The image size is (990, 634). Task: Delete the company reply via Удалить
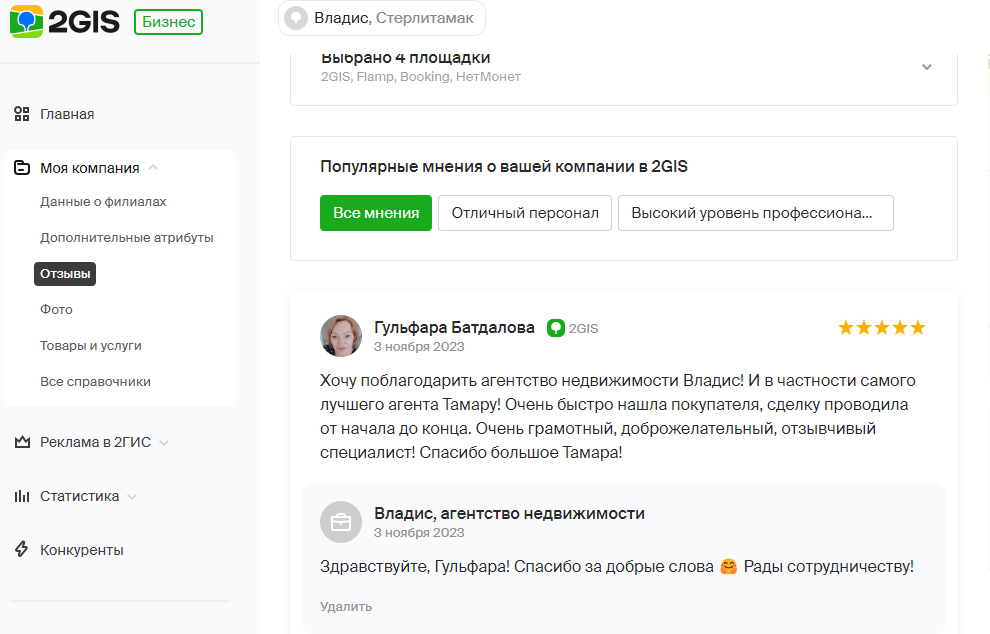346,606
